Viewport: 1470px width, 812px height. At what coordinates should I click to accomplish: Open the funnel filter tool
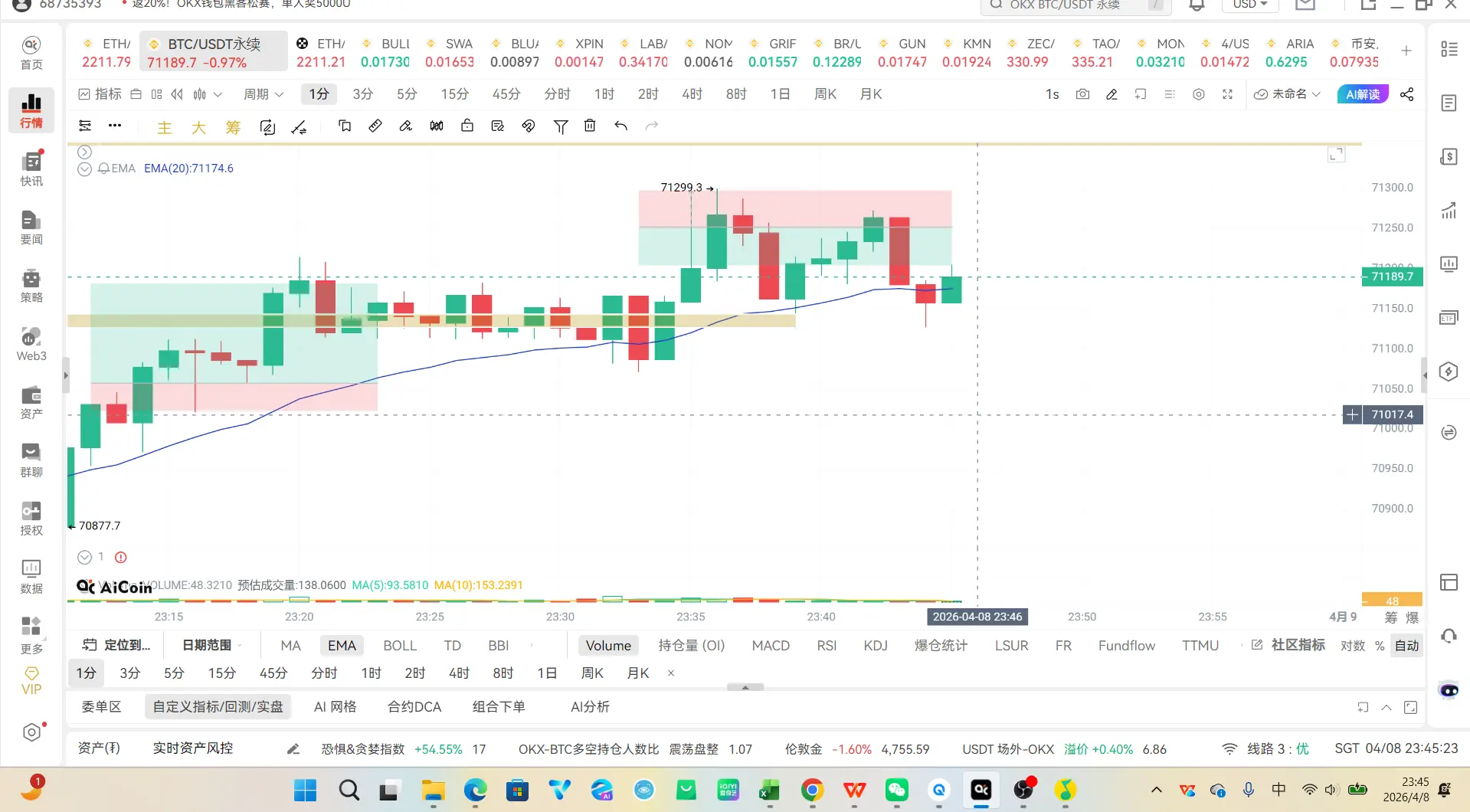point(561,126)
